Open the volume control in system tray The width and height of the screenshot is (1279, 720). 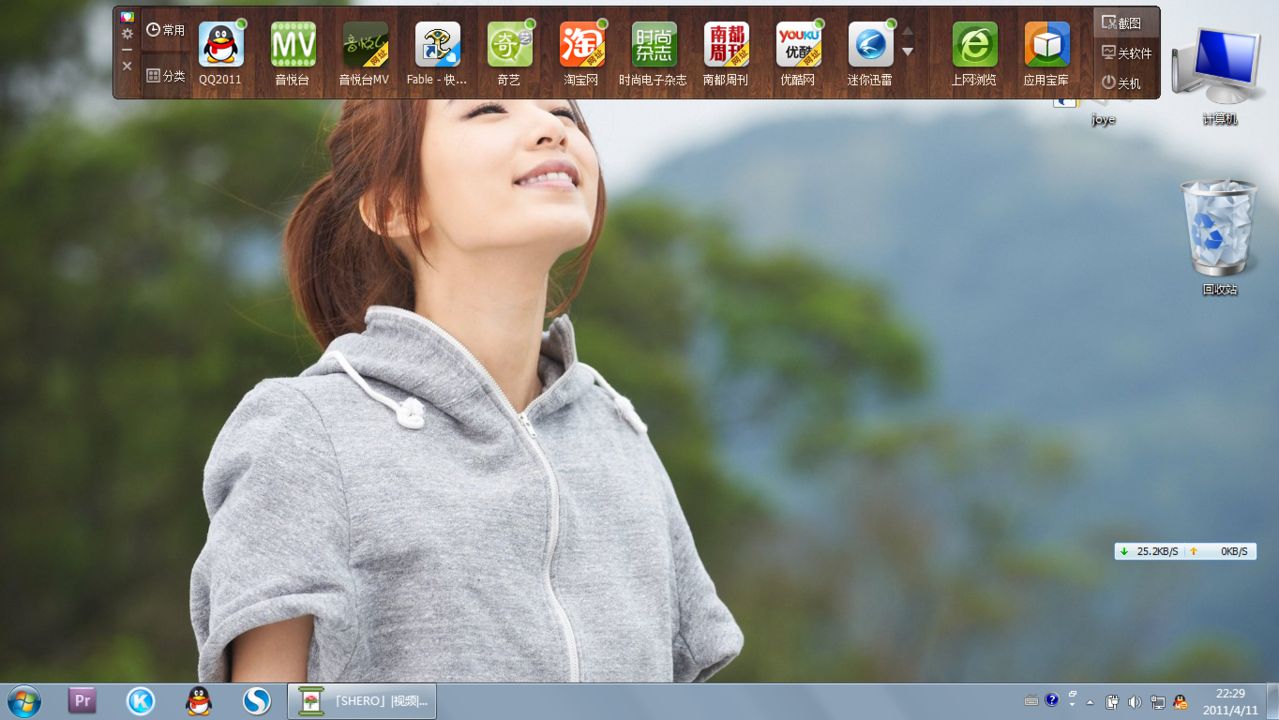(1135, 702)
